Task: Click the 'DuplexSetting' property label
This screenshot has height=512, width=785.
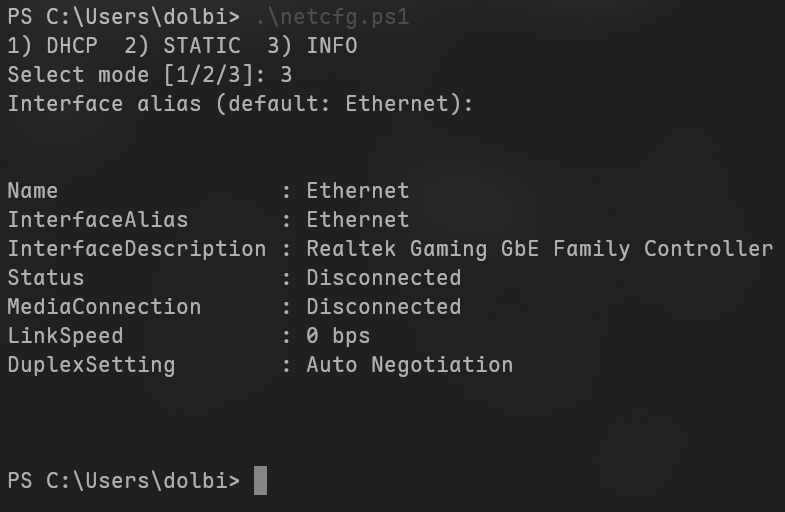Action: [x=91, y=365]
